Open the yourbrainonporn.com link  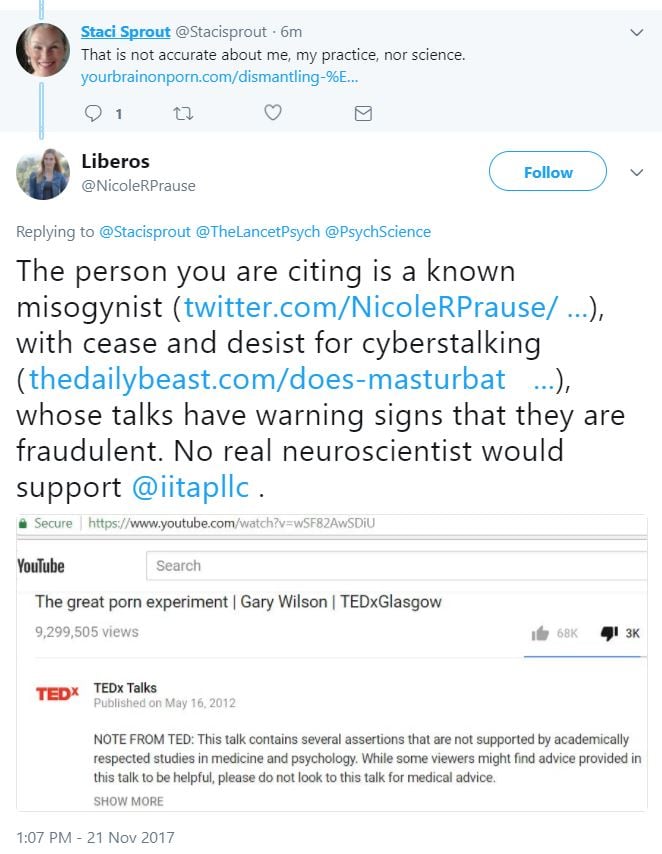pos(218,76)
